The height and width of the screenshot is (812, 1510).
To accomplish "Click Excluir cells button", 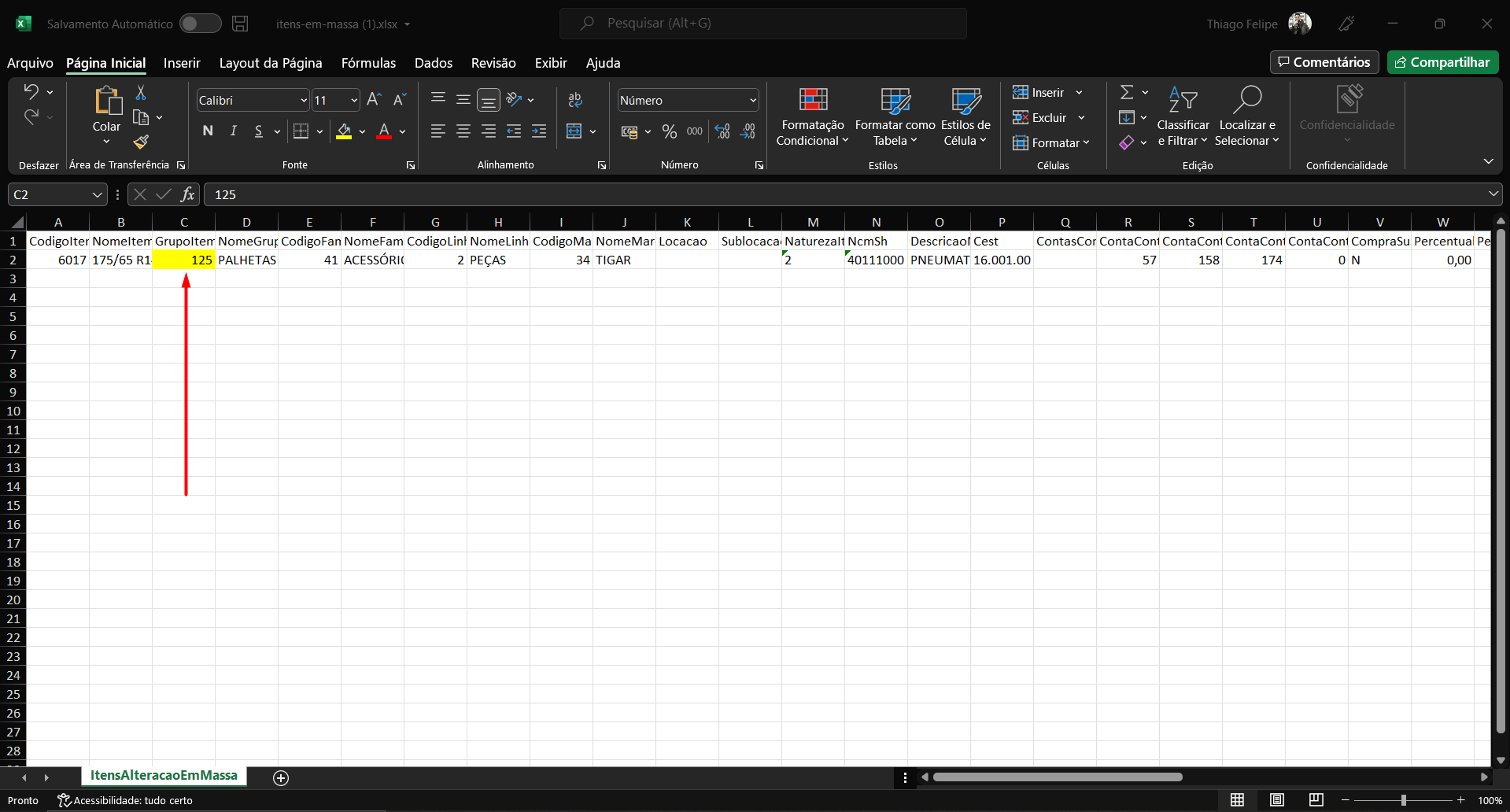I will point(1041,117).
